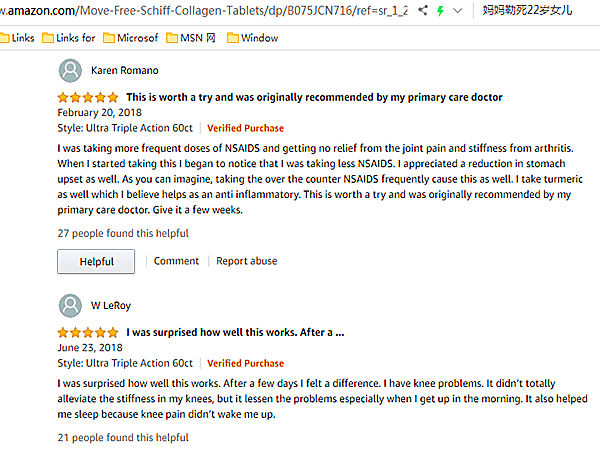The image size is (600, 450).
Task: Click the Chinese news headline search box
Action: [x=541, y=11]
